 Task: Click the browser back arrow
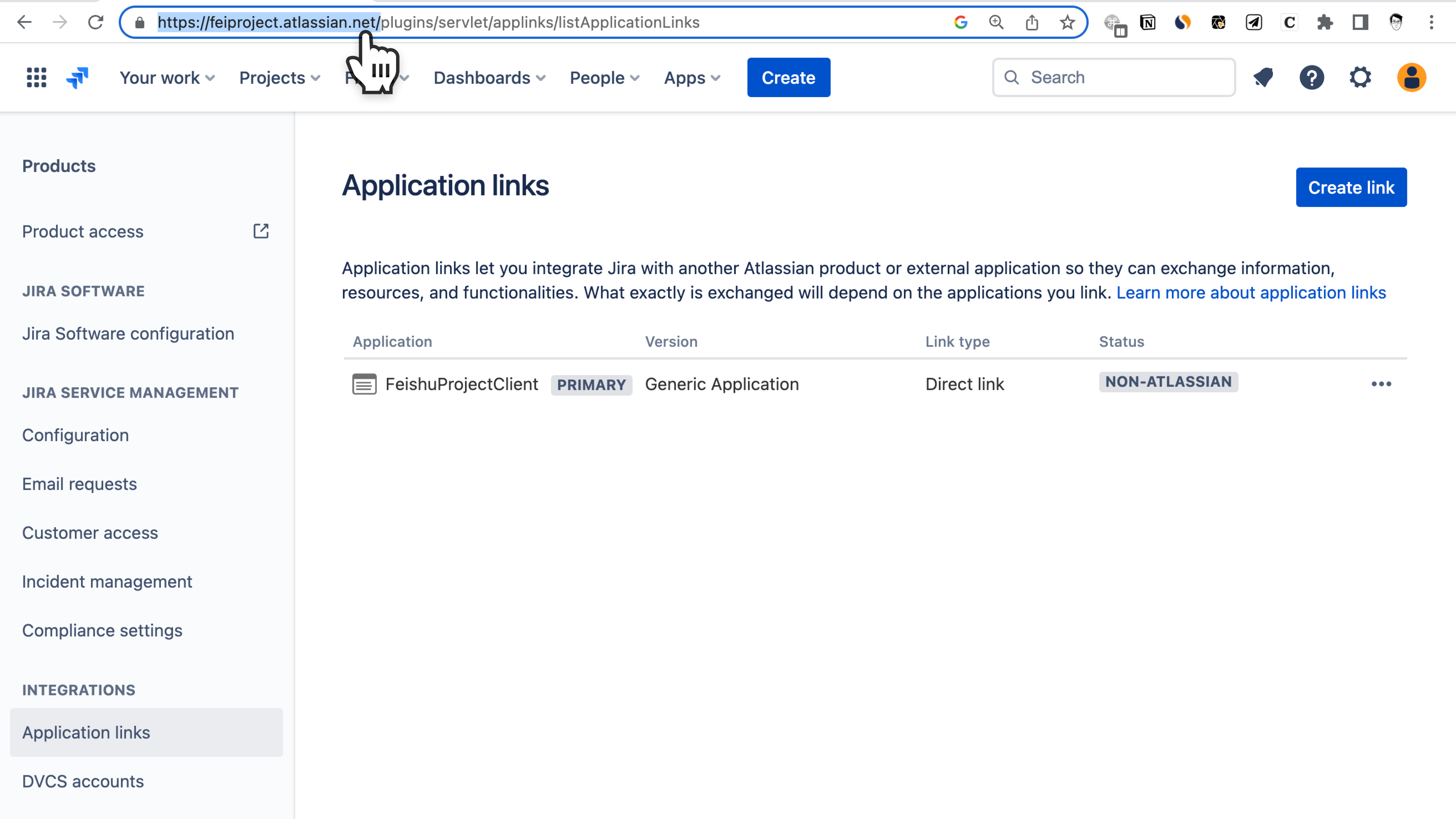tap(24, 22)
